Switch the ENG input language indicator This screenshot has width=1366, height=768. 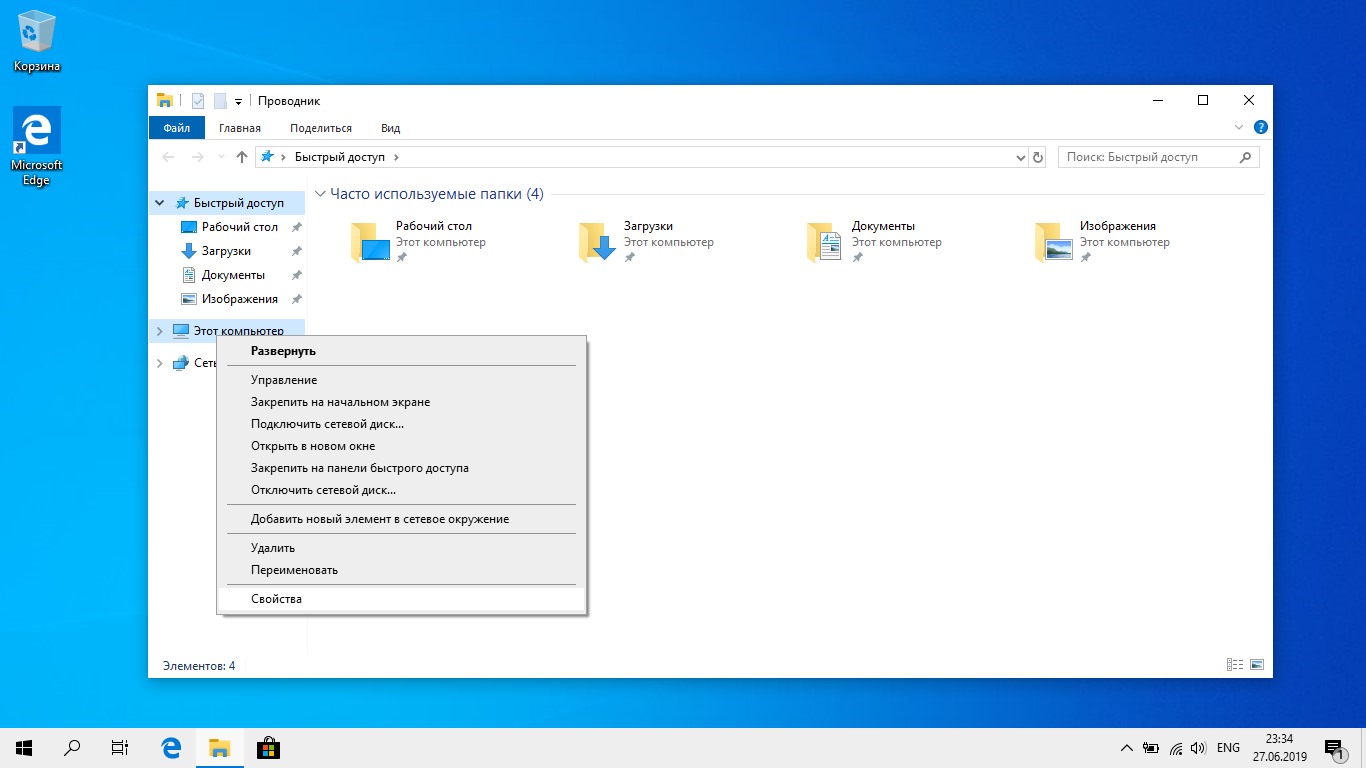(x=1229, y=748)
